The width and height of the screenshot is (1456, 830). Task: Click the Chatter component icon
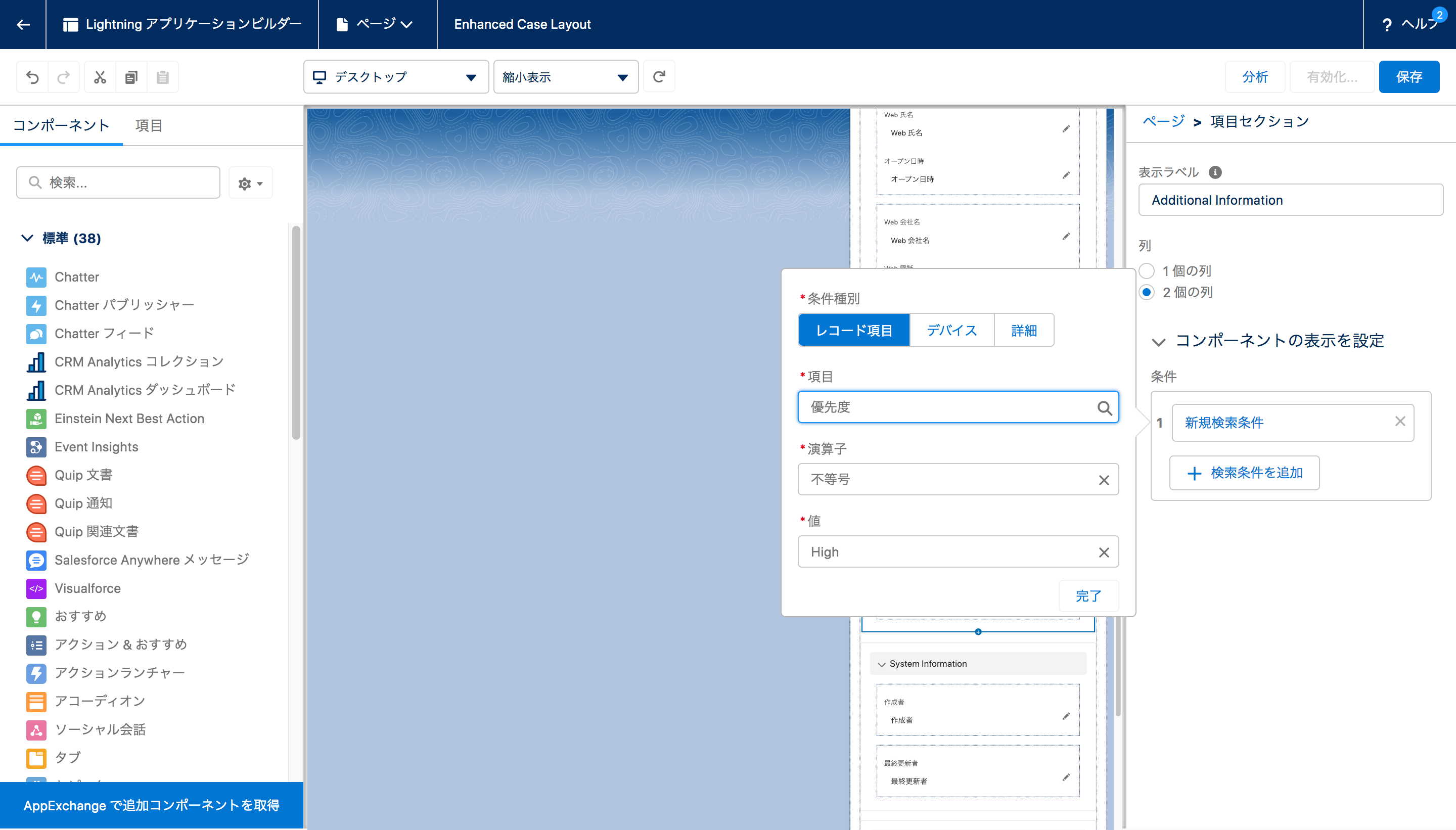pos(36,277)
